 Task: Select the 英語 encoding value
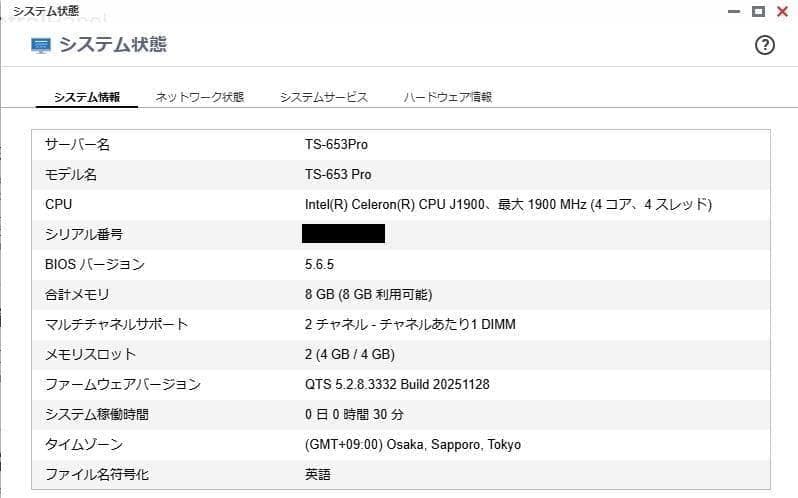pos(318,475)
